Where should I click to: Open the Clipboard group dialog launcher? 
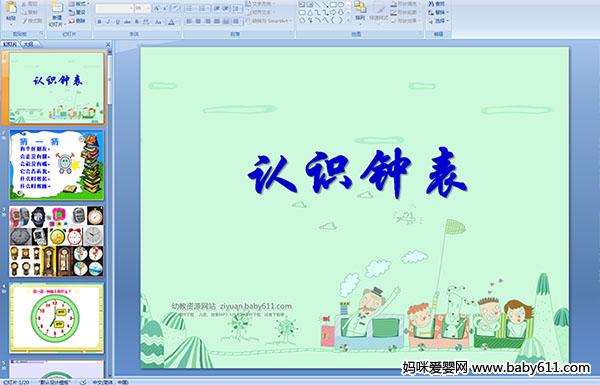pos(41,34)
